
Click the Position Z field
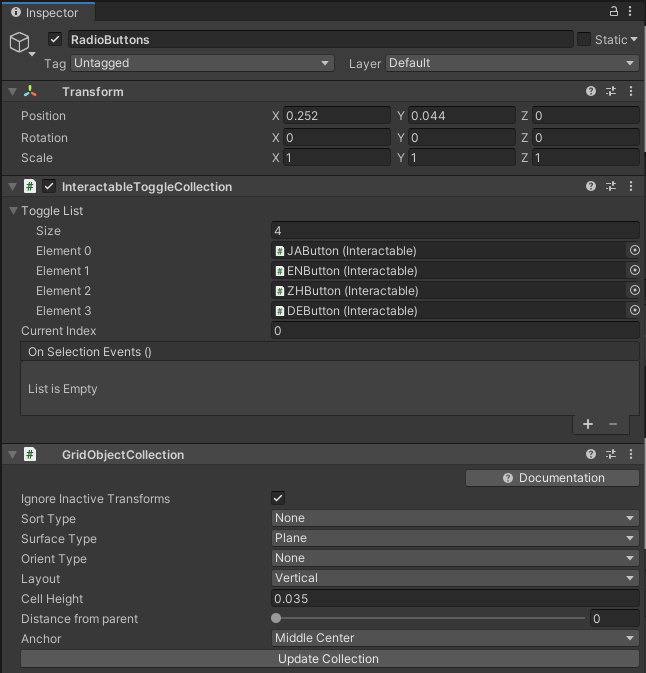tap(586, 115)
